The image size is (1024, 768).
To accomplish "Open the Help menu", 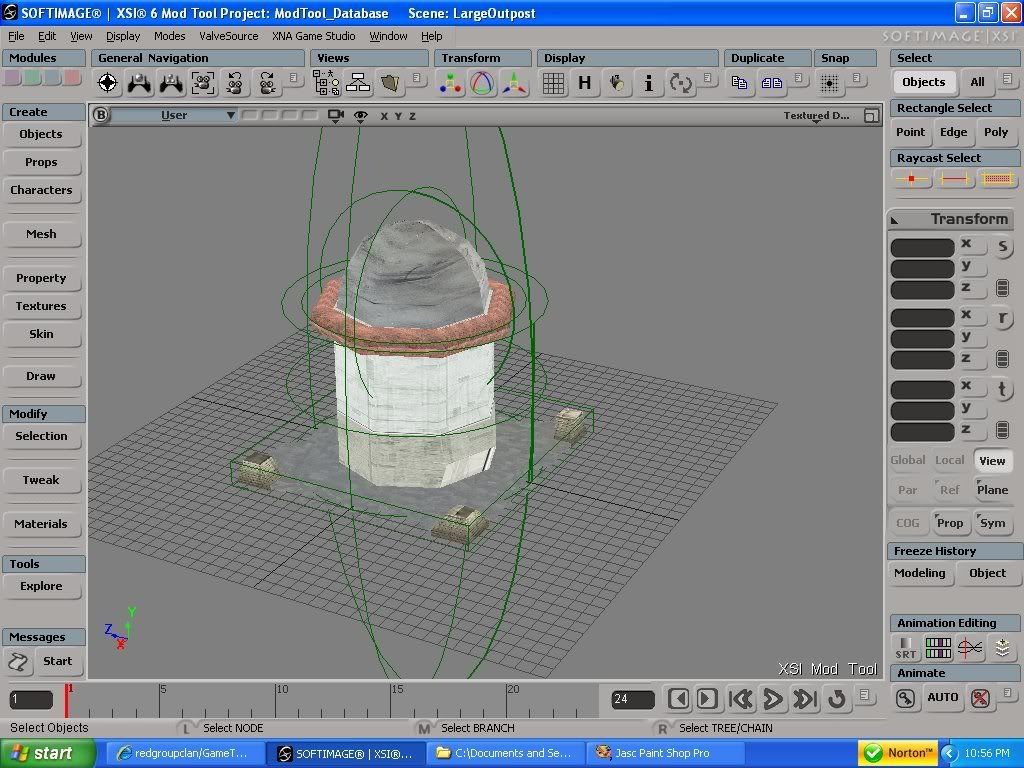I will tap(431, 36).
